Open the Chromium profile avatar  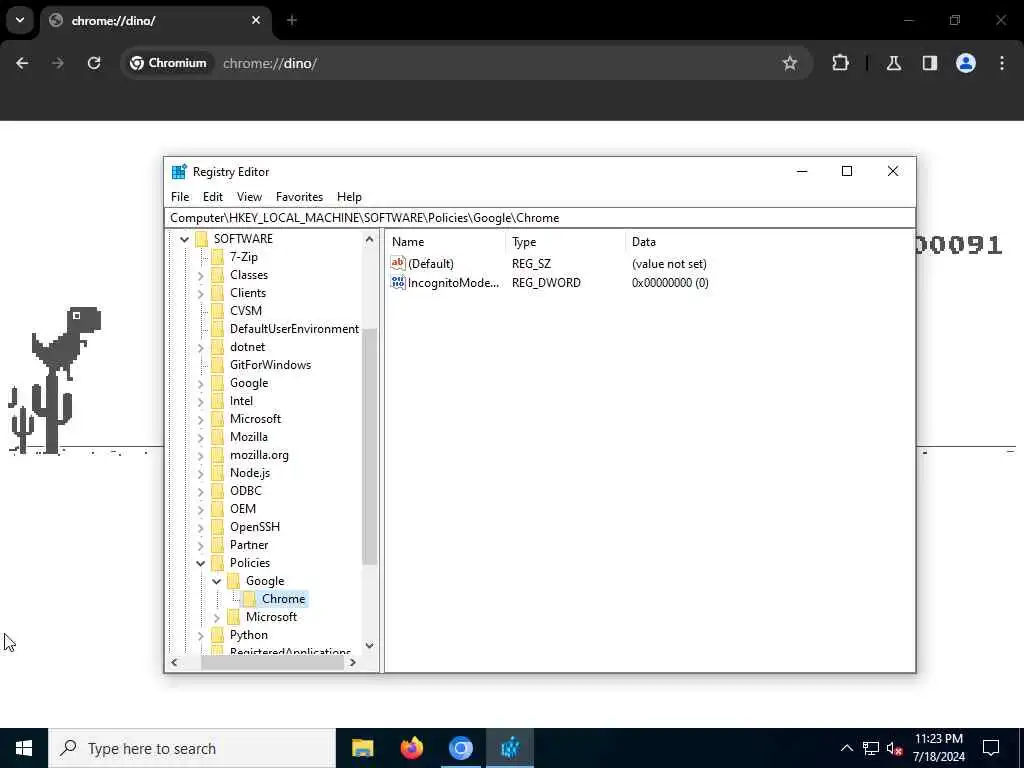pyautogui.click(x=966, y=63)
